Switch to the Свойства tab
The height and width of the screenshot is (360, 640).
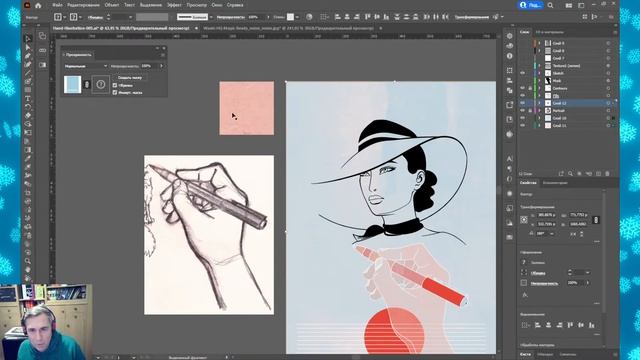click(528, 183)
